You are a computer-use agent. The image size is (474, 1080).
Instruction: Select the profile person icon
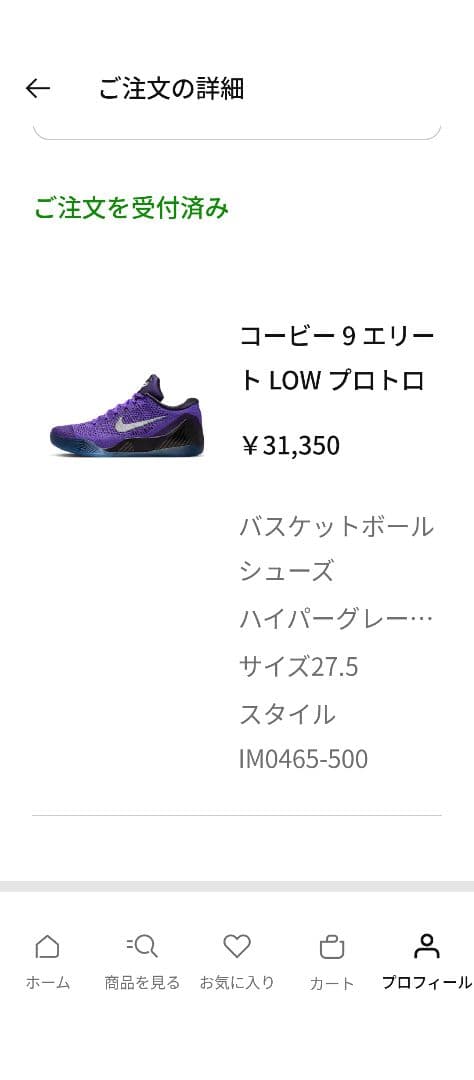coord(426,946)
